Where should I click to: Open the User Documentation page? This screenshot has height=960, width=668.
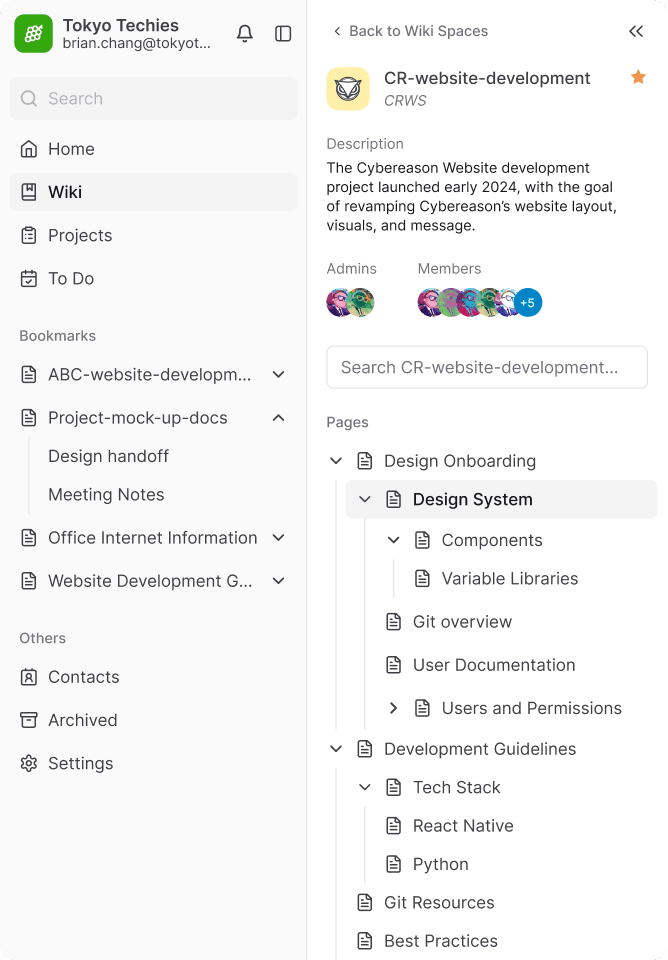[494, 665]
